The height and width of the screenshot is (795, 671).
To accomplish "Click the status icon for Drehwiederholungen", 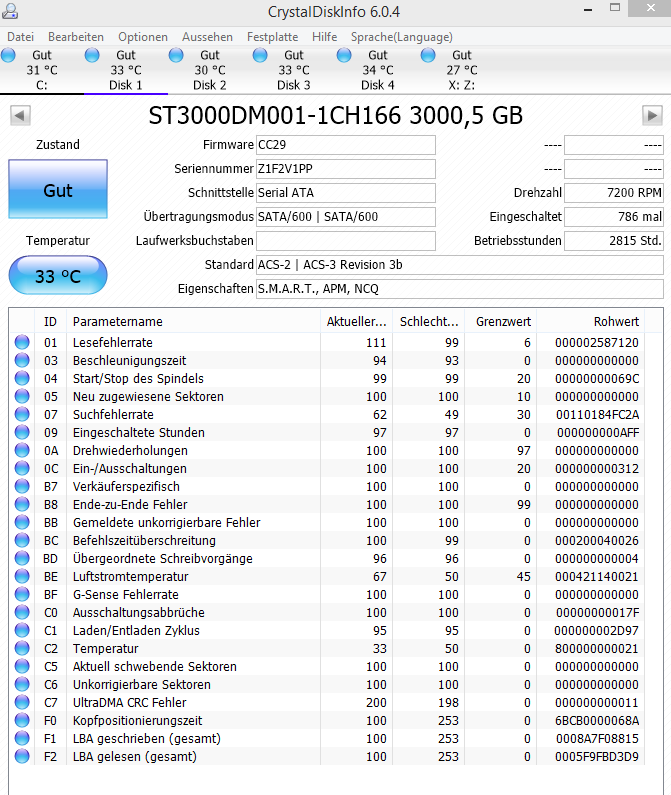I will [x=22, y=450].
